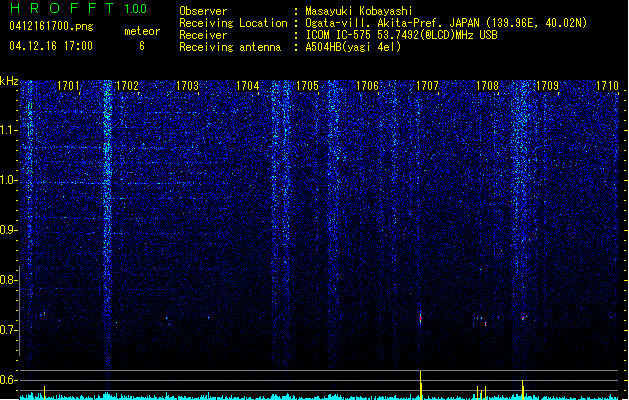This screenshot has width=629, height=400.
Task: Click the 1708 time marker
Action: click(x=487, y=86)
